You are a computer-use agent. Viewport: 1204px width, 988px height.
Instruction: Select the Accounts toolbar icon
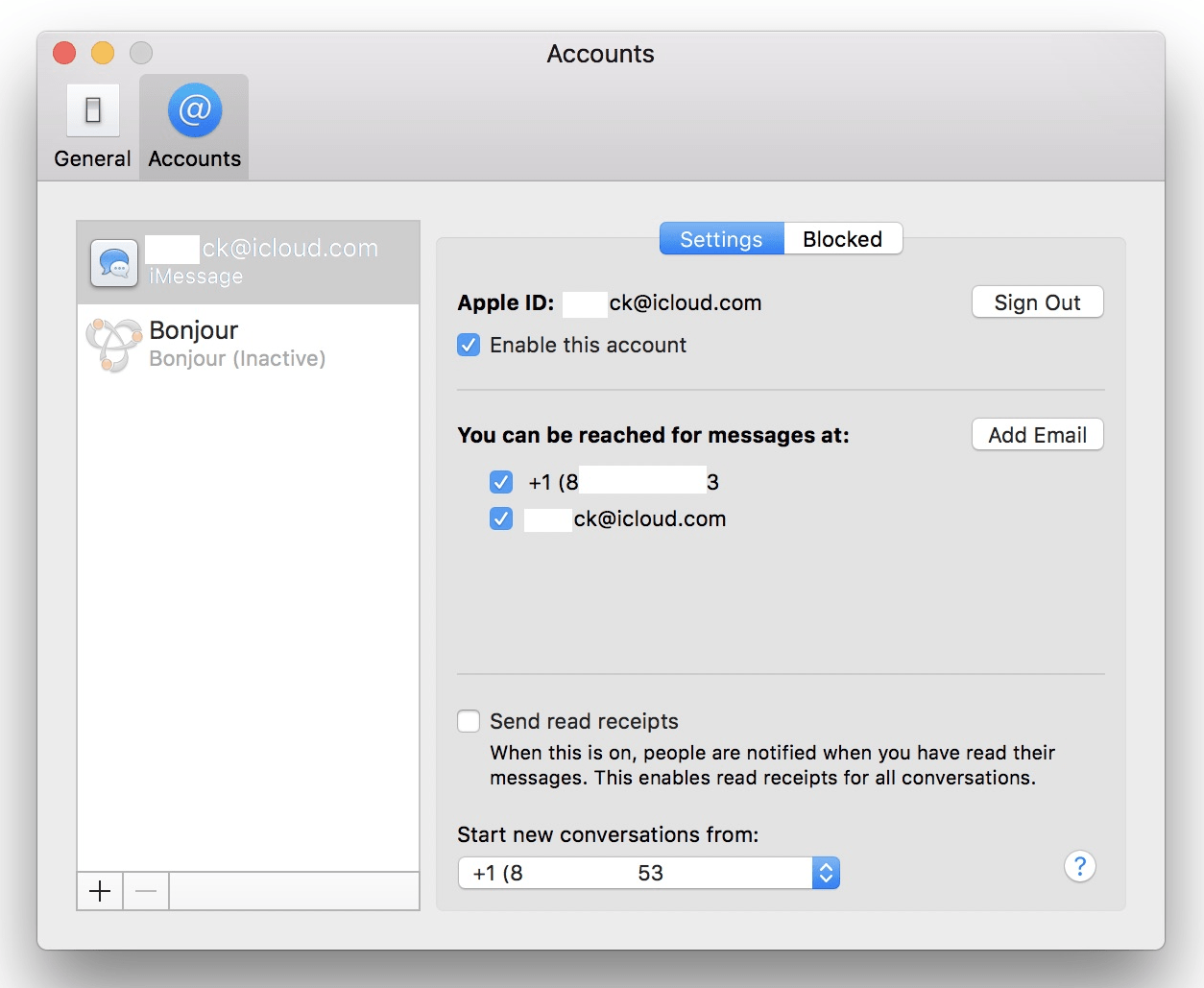(x=193, y=125)
